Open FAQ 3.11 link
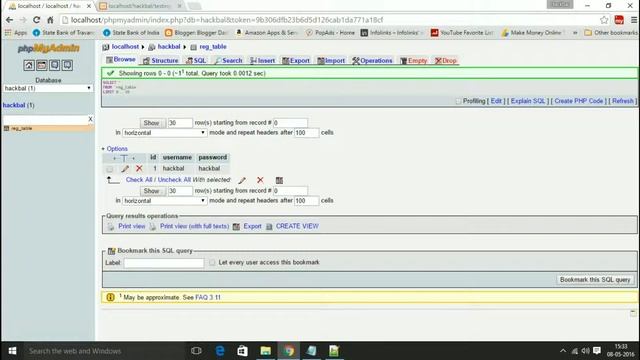The image size is (640, 360). click(x=208, y=298)
